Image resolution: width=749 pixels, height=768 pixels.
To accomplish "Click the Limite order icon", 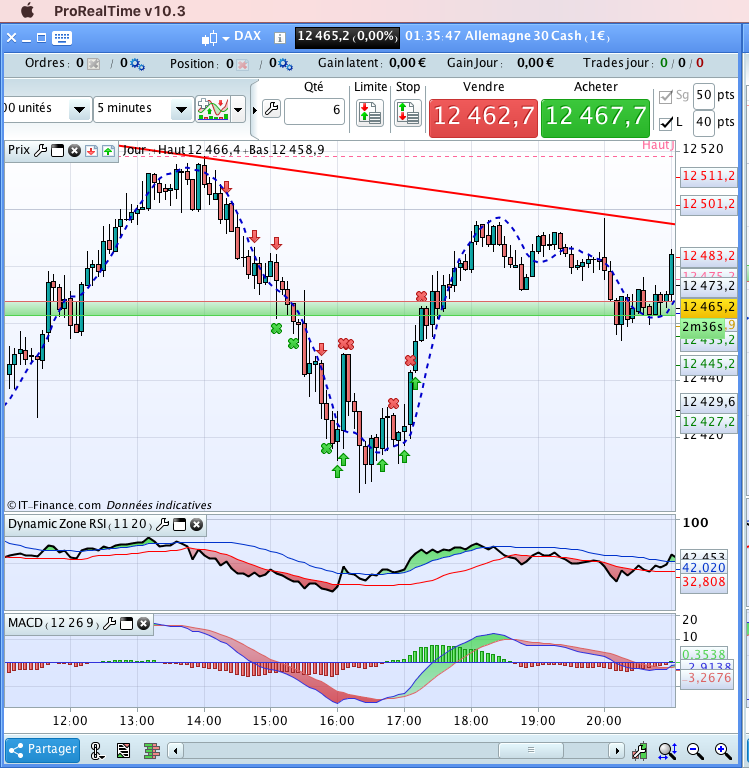I will (370, 113).
